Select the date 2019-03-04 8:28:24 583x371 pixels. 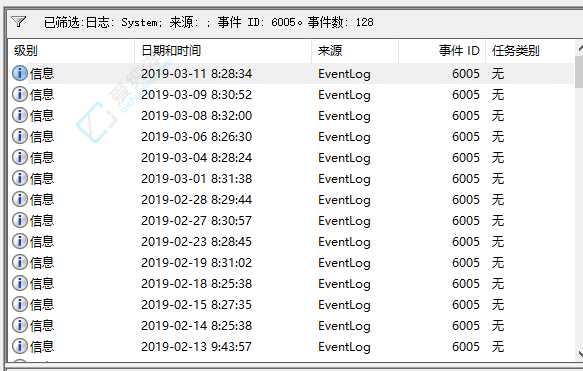196,158
